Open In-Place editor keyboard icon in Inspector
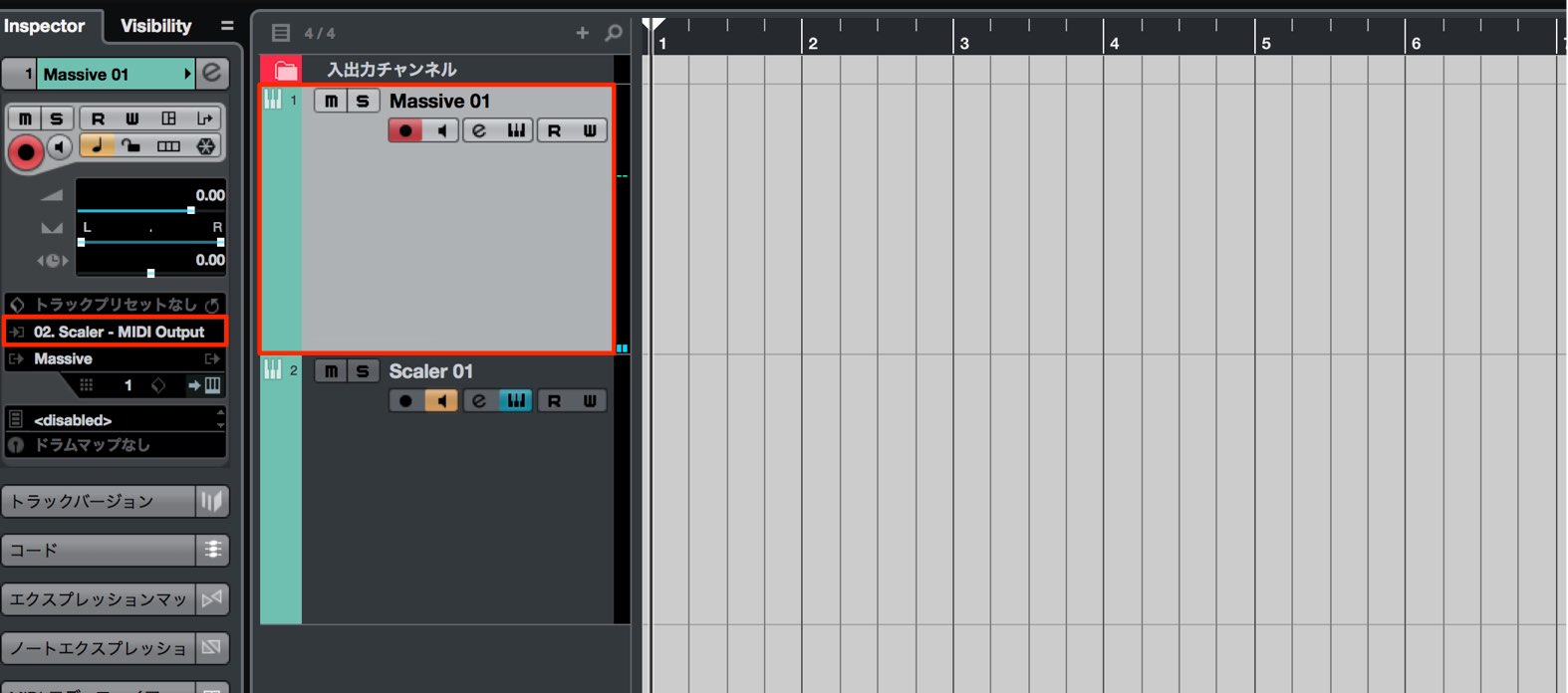 pos(205,385)
